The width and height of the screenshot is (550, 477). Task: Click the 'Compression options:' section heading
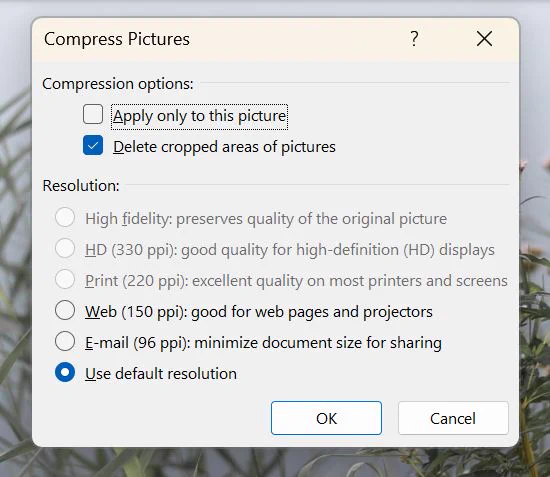tap(118, 84)
